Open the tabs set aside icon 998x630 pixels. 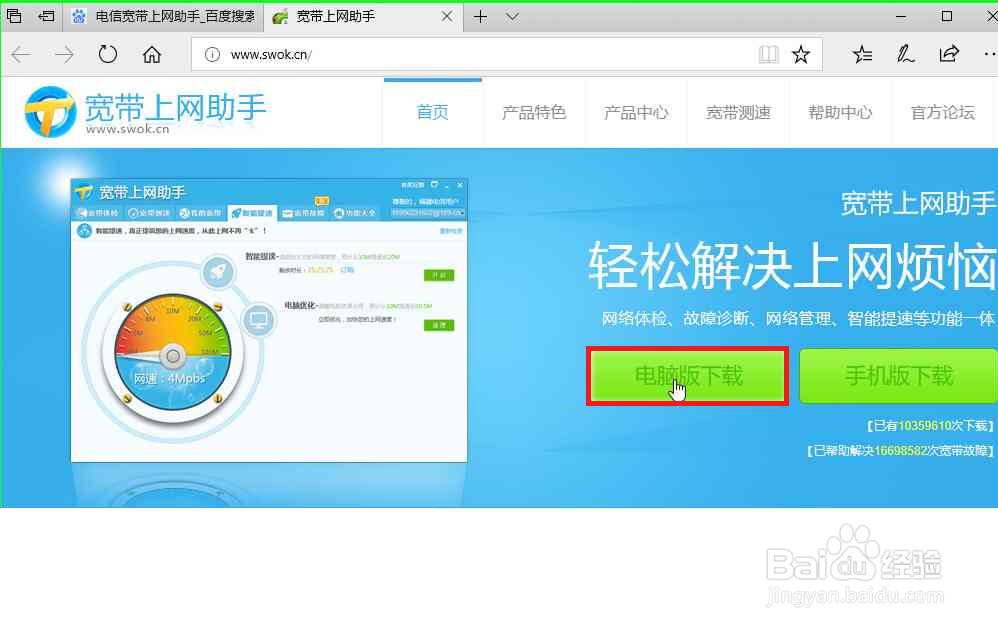pos(14,17)
